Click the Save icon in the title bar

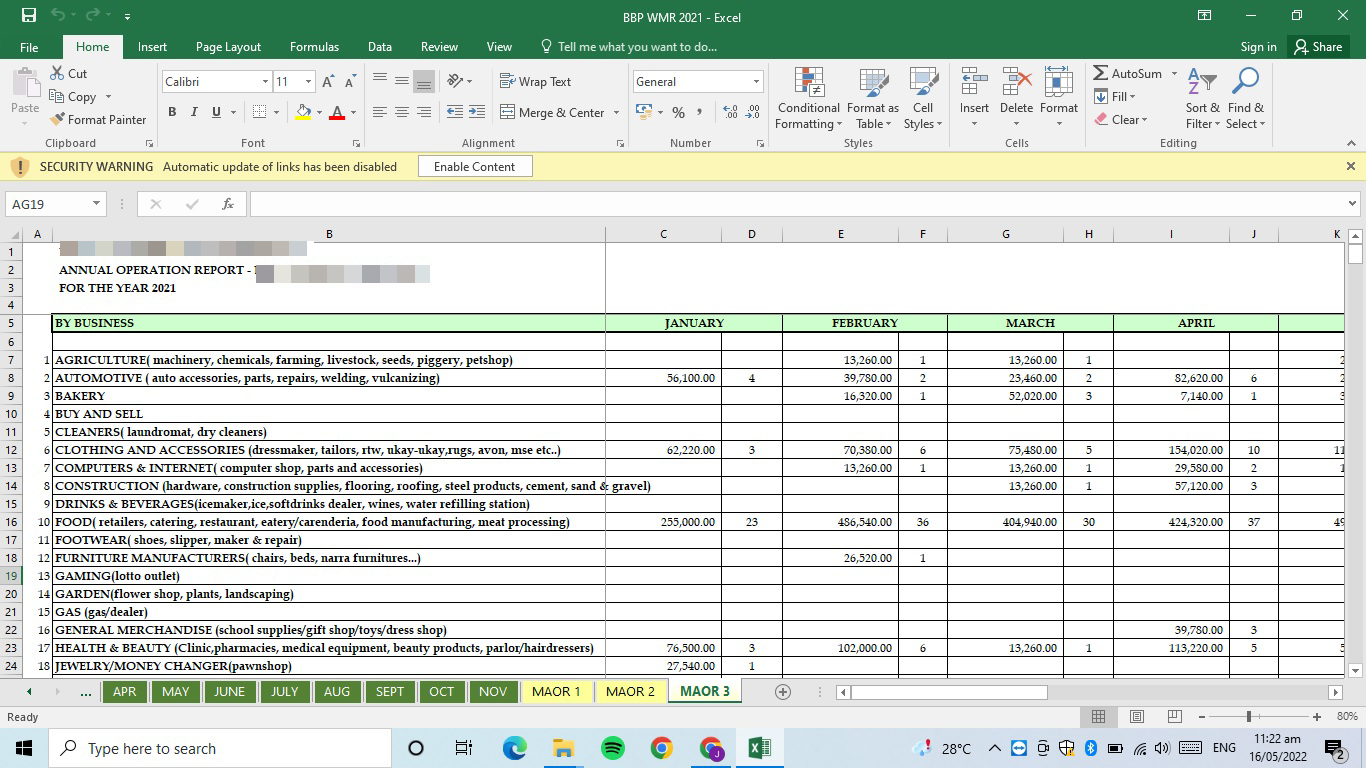(29, 15)
